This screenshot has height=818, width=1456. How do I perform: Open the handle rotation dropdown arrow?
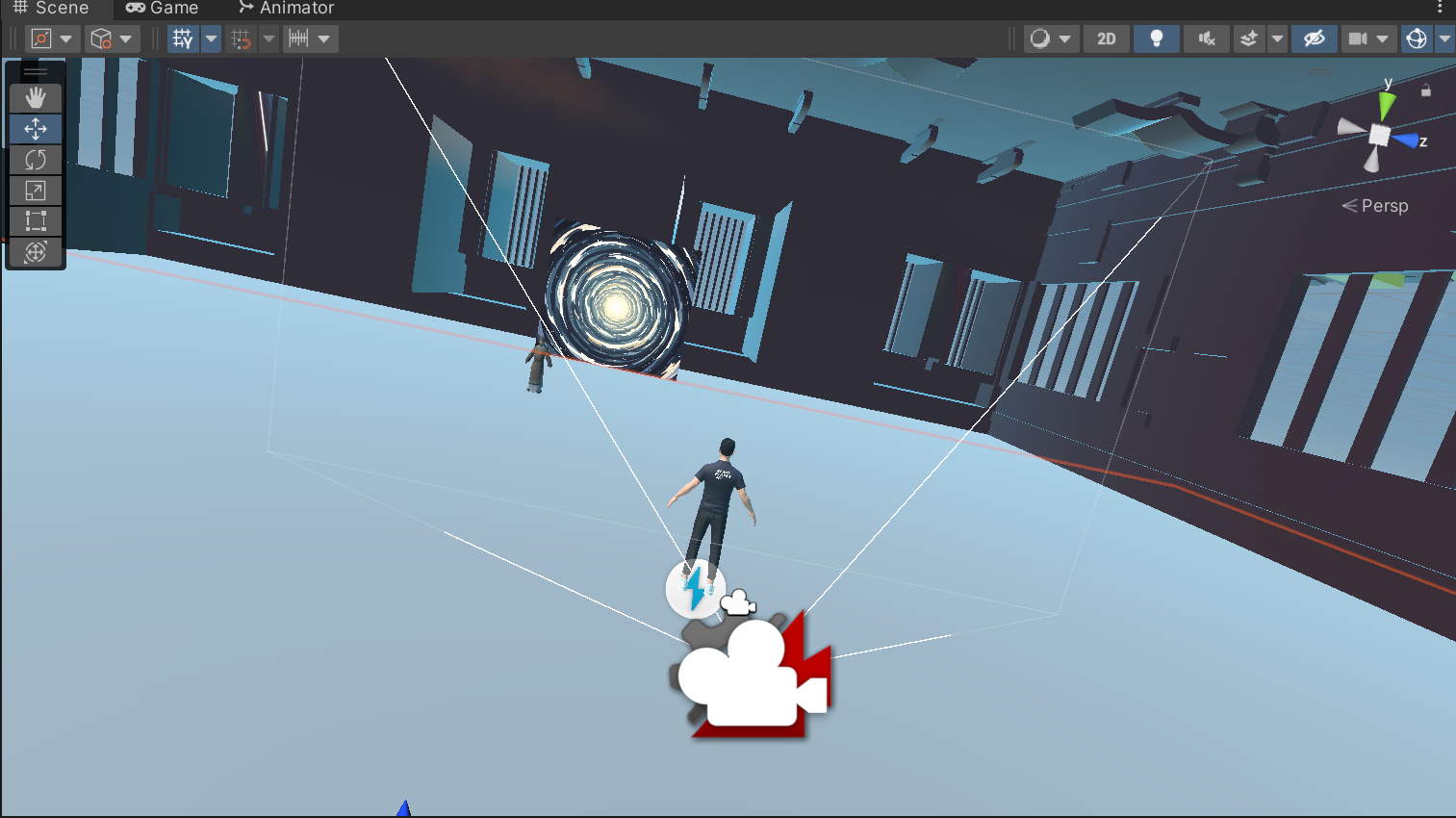pyautogui.click(x=126, y=38)
